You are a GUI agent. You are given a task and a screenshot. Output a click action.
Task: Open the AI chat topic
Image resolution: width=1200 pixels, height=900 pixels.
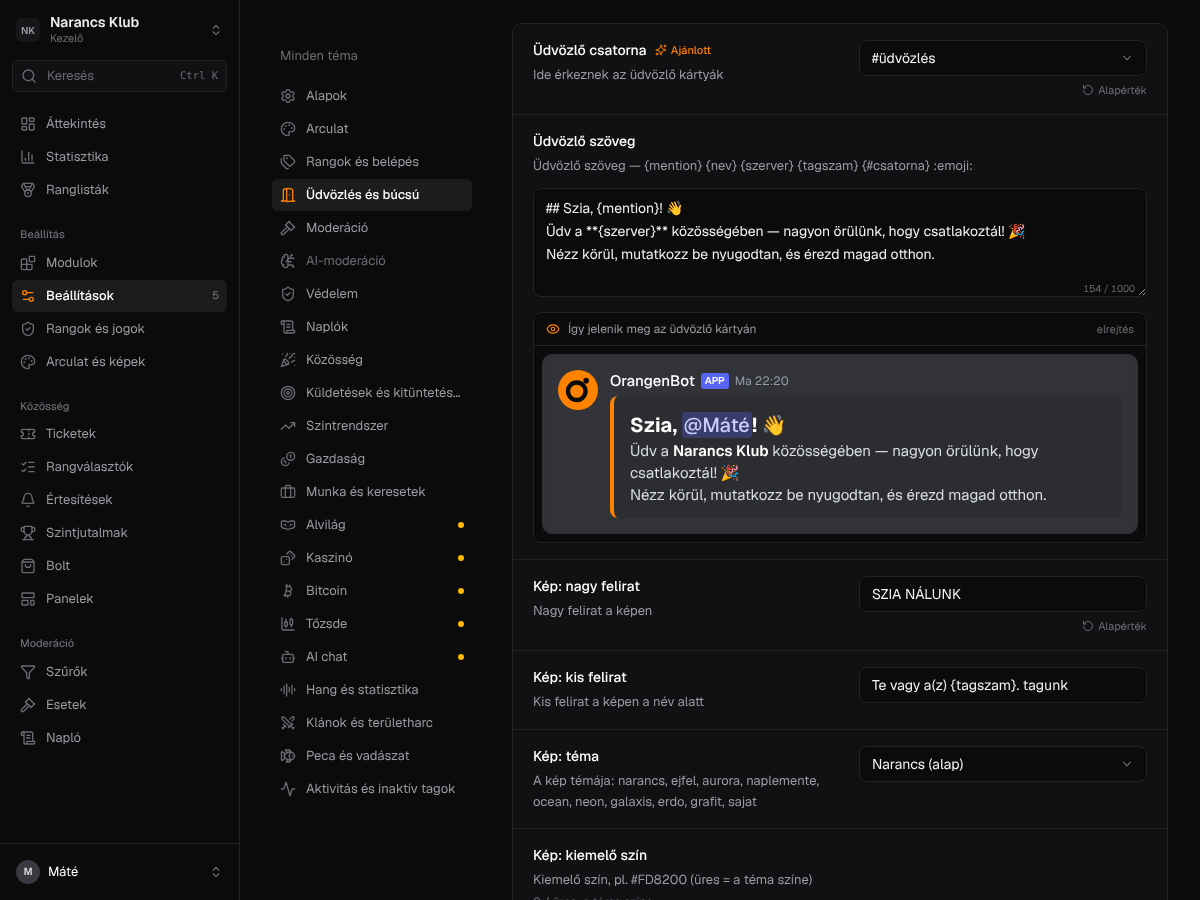coord(372,657)
